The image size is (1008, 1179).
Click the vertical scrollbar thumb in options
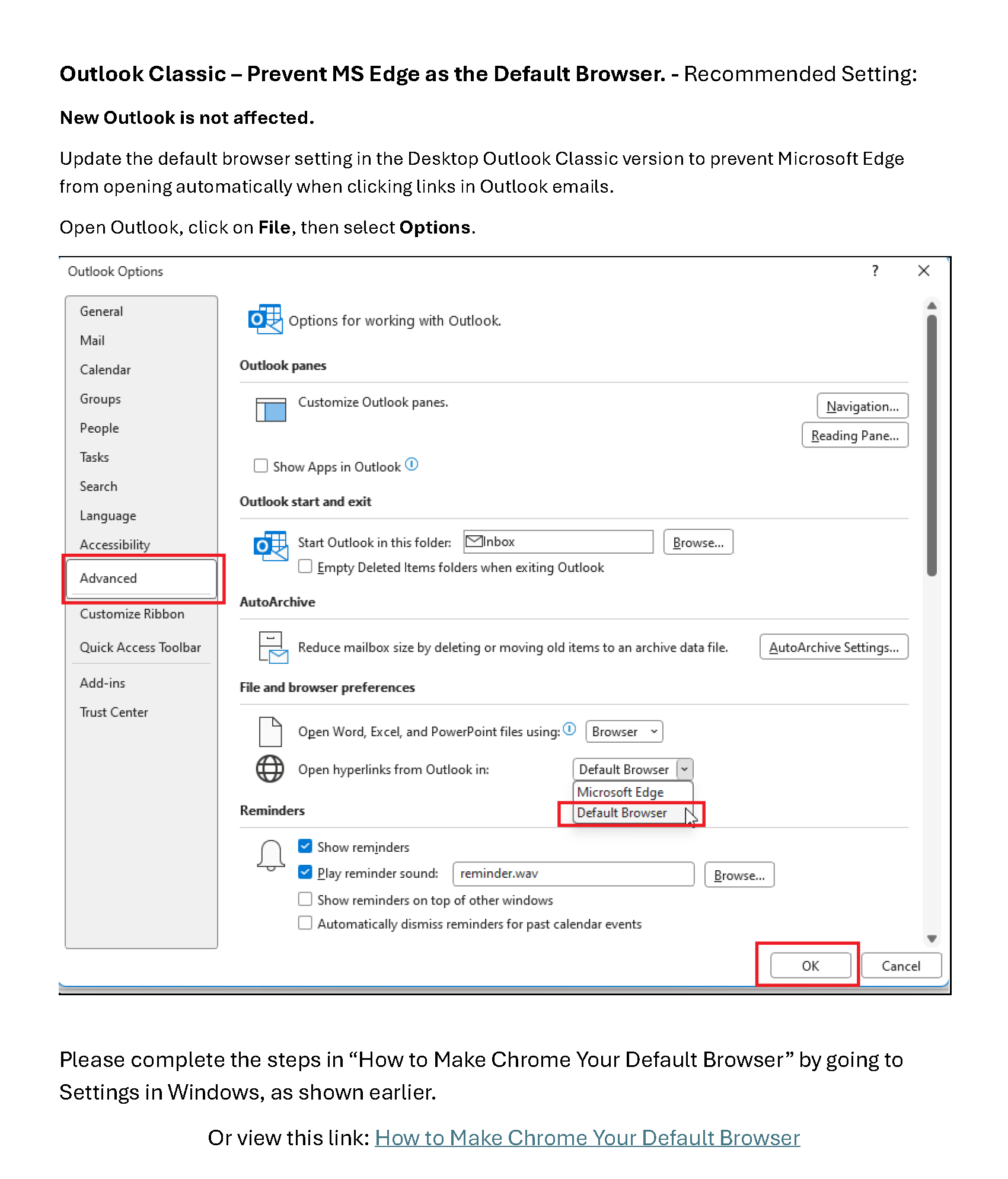(x=932, y=445)
